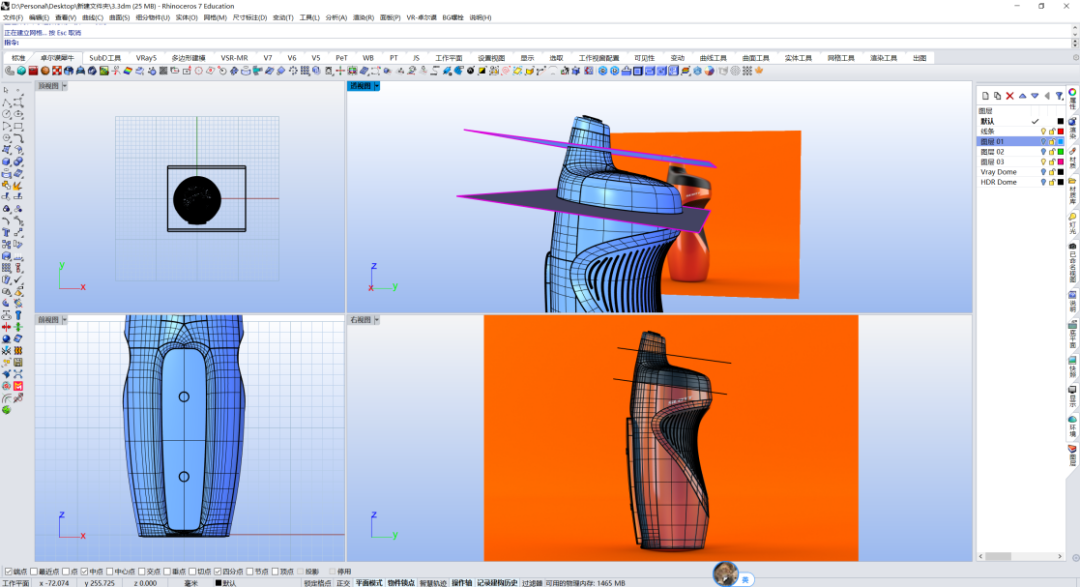The image size is (1080, 587).
Task: Toggle the 顶点 vertex osnap checkbox
Action: 276,571
